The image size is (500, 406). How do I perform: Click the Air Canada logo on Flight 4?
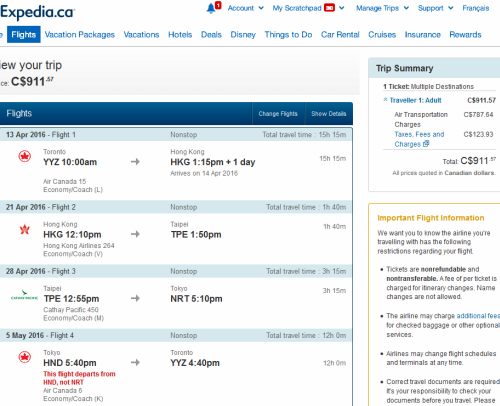(25, 357)
